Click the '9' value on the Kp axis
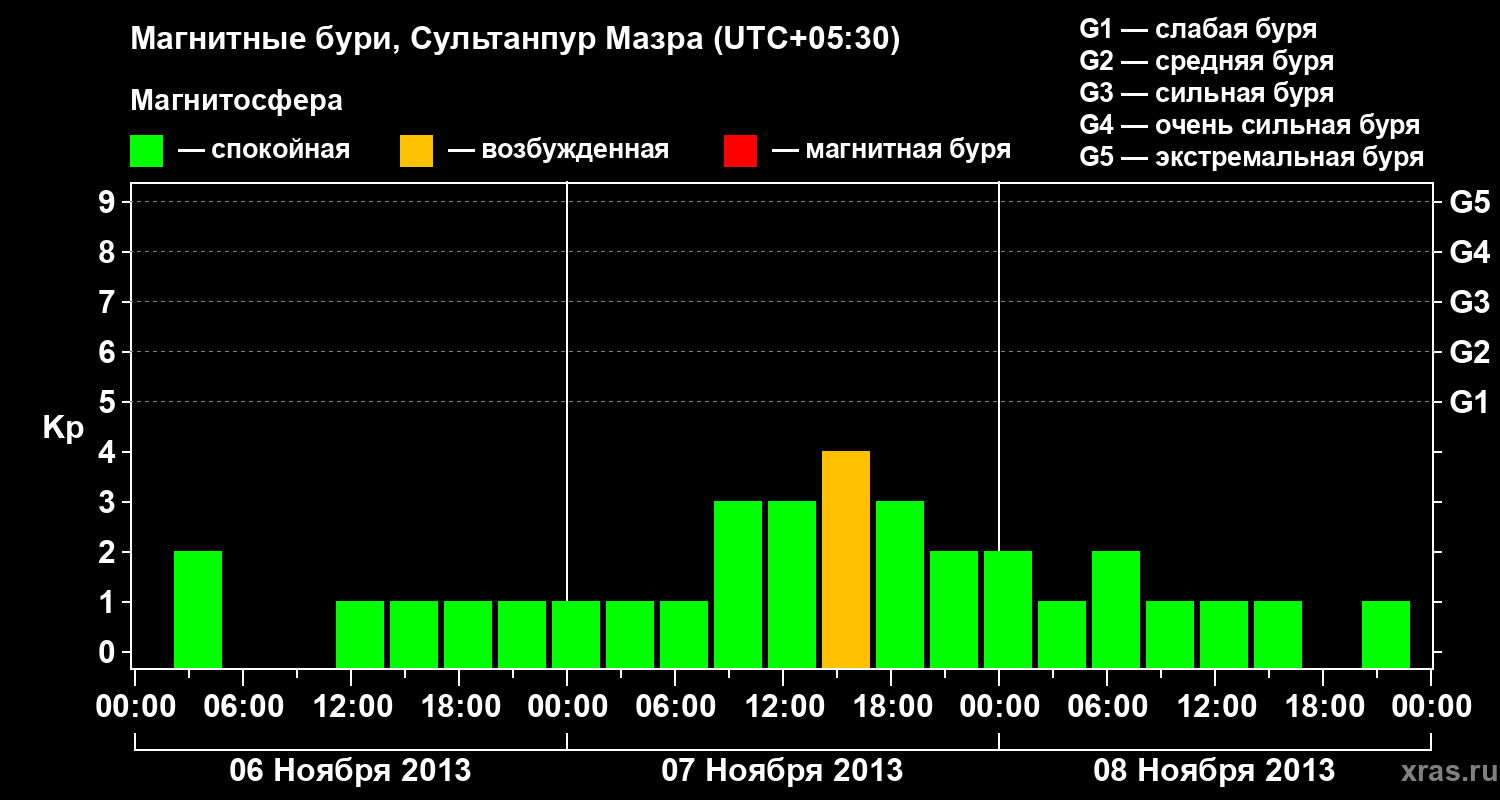Viewport: 1500px width, 800px height. tap(109, 202)
